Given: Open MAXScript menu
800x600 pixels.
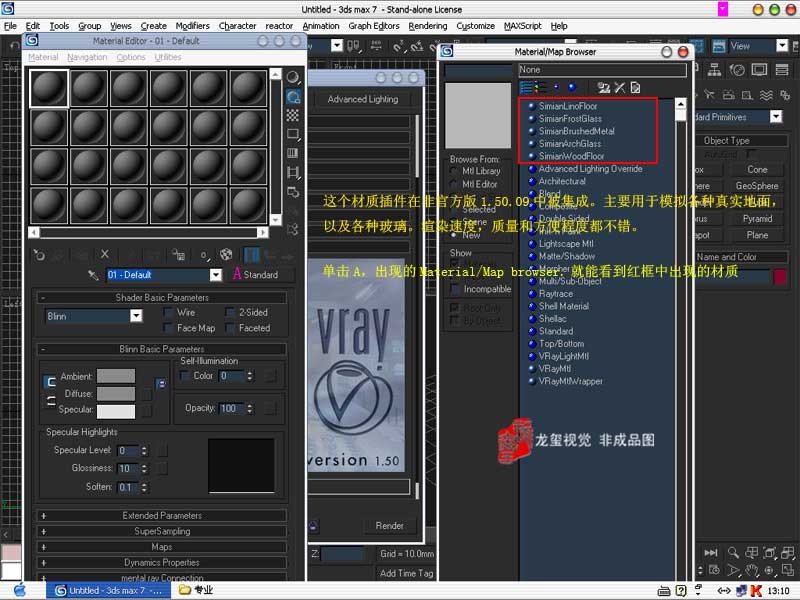Looking at the screenshot, I should (522, 26).
